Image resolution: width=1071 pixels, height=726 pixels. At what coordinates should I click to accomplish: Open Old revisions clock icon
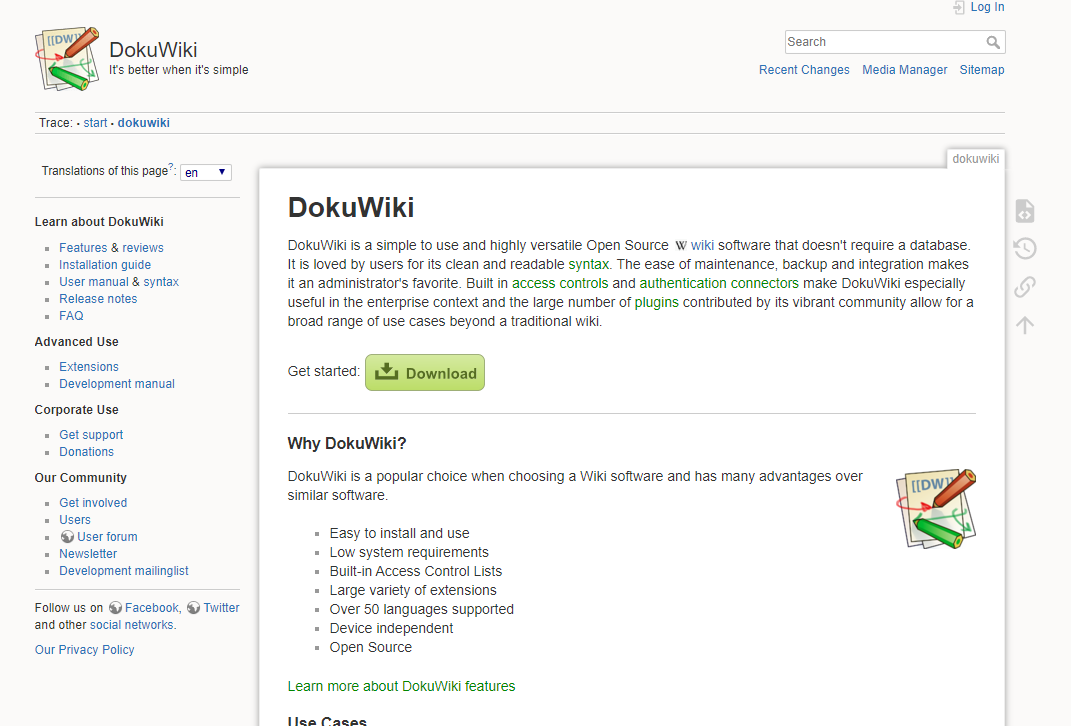(x=1025, y=249)
